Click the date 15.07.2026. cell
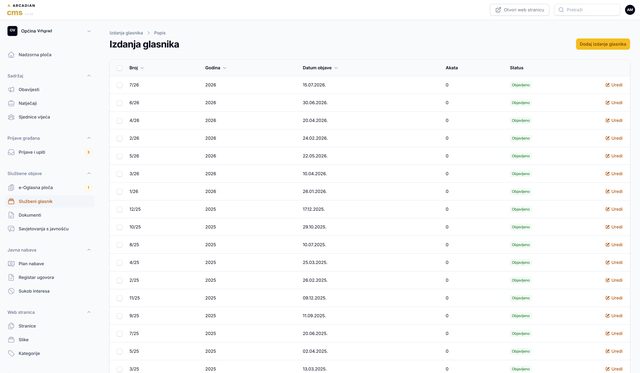 click(314, 85)
